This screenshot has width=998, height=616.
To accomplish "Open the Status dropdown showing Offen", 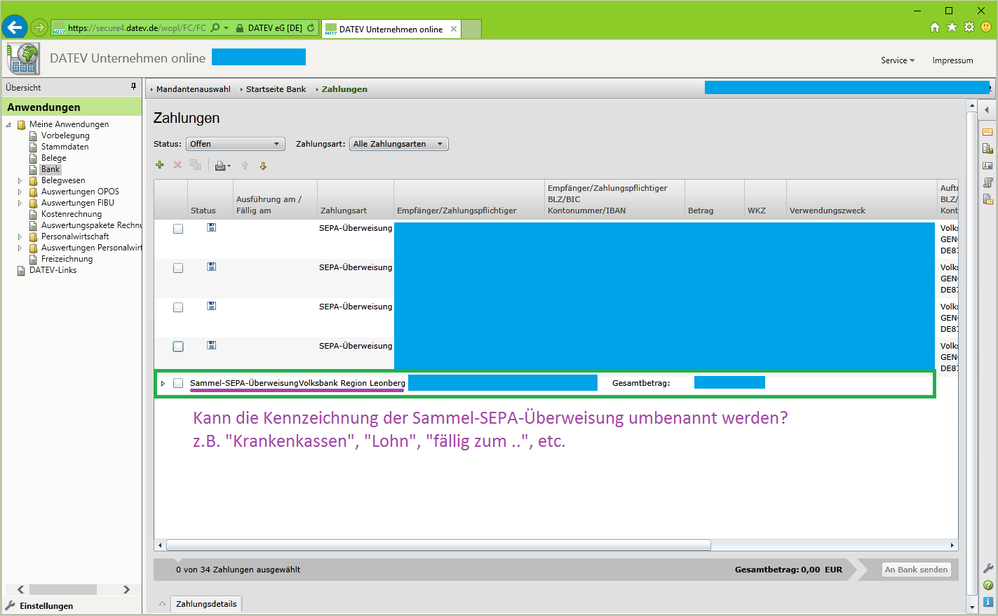I will click(235, 144).
